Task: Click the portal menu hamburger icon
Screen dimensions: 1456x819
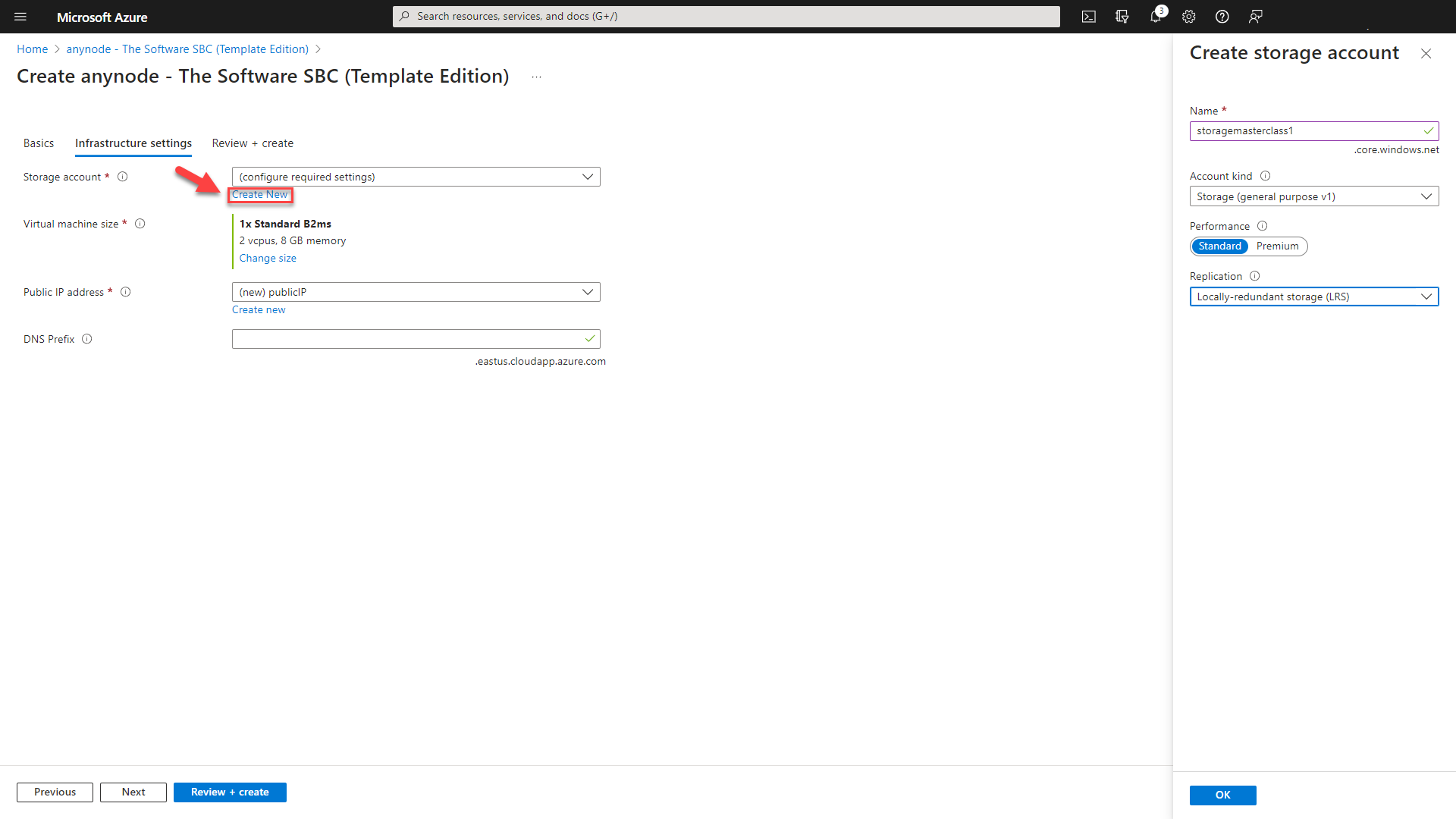Action: pos(20,16)
